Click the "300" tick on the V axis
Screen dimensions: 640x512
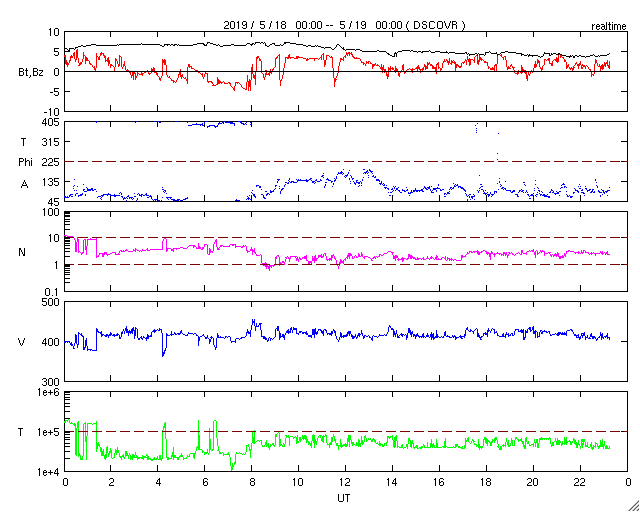click(x=51, y=382)
